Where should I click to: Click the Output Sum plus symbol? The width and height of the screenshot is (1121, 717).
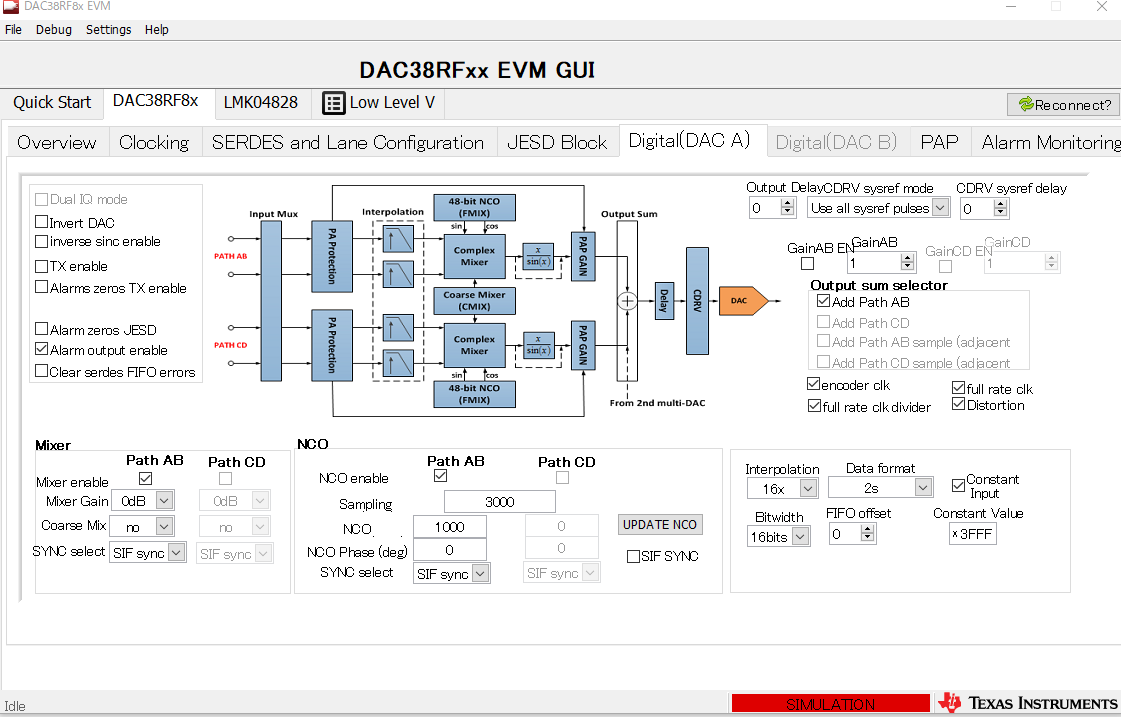click(627, 301)
